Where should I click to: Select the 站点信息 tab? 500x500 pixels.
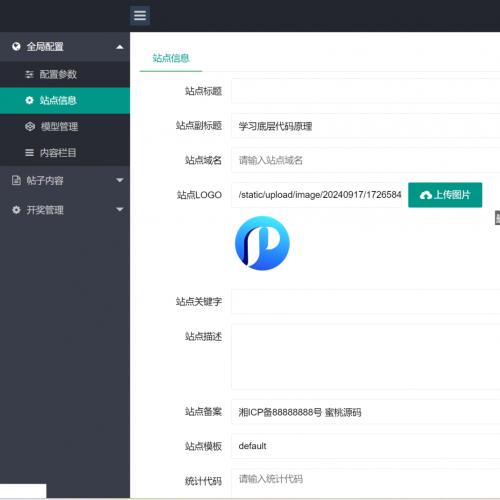click(x=171, y=58)
